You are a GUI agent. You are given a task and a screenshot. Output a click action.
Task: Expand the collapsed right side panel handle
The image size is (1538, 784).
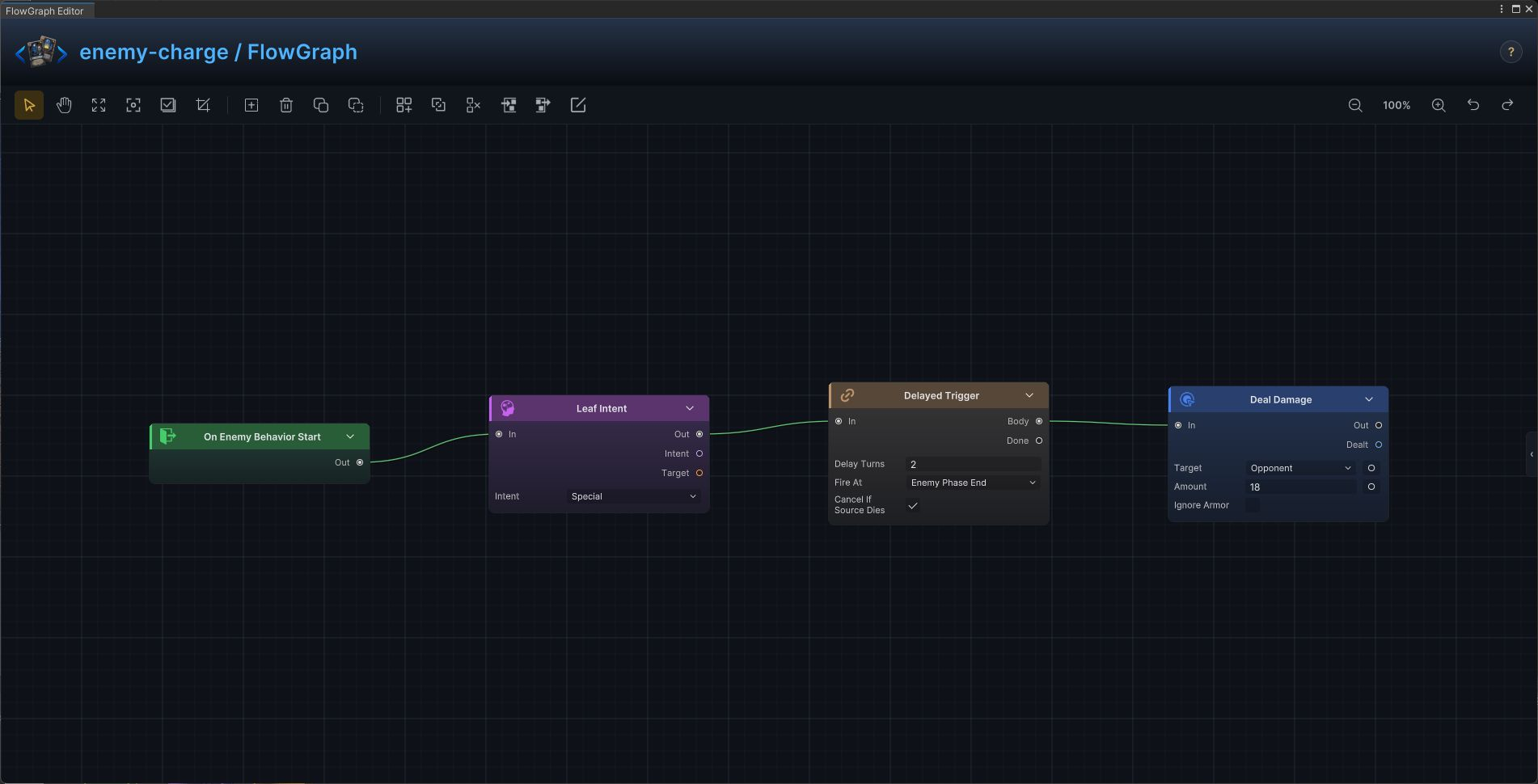click(1532, 454)
